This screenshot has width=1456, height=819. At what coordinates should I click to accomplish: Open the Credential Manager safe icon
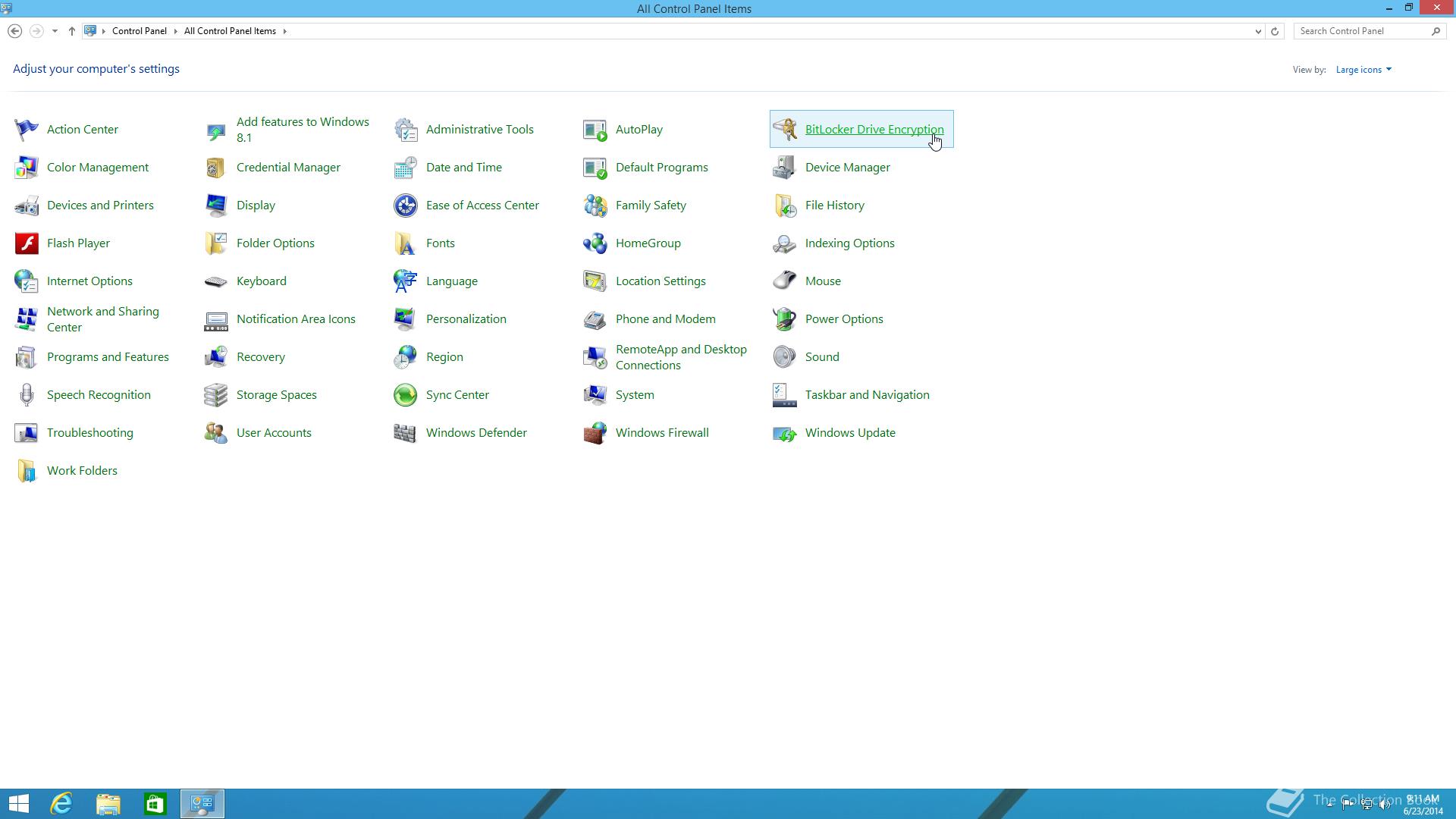(216, 168)
